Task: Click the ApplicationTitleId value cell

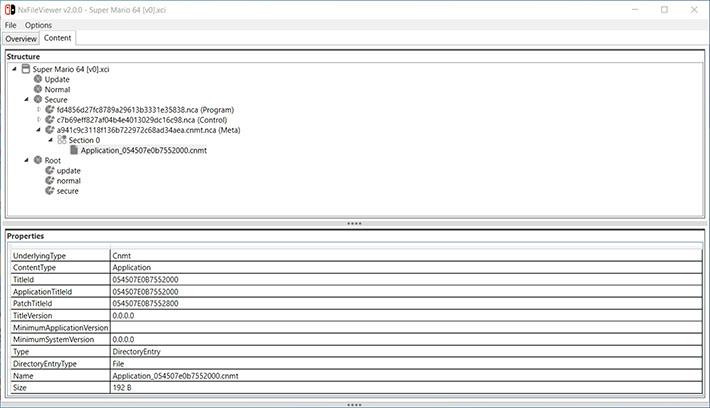Action: 406,292
